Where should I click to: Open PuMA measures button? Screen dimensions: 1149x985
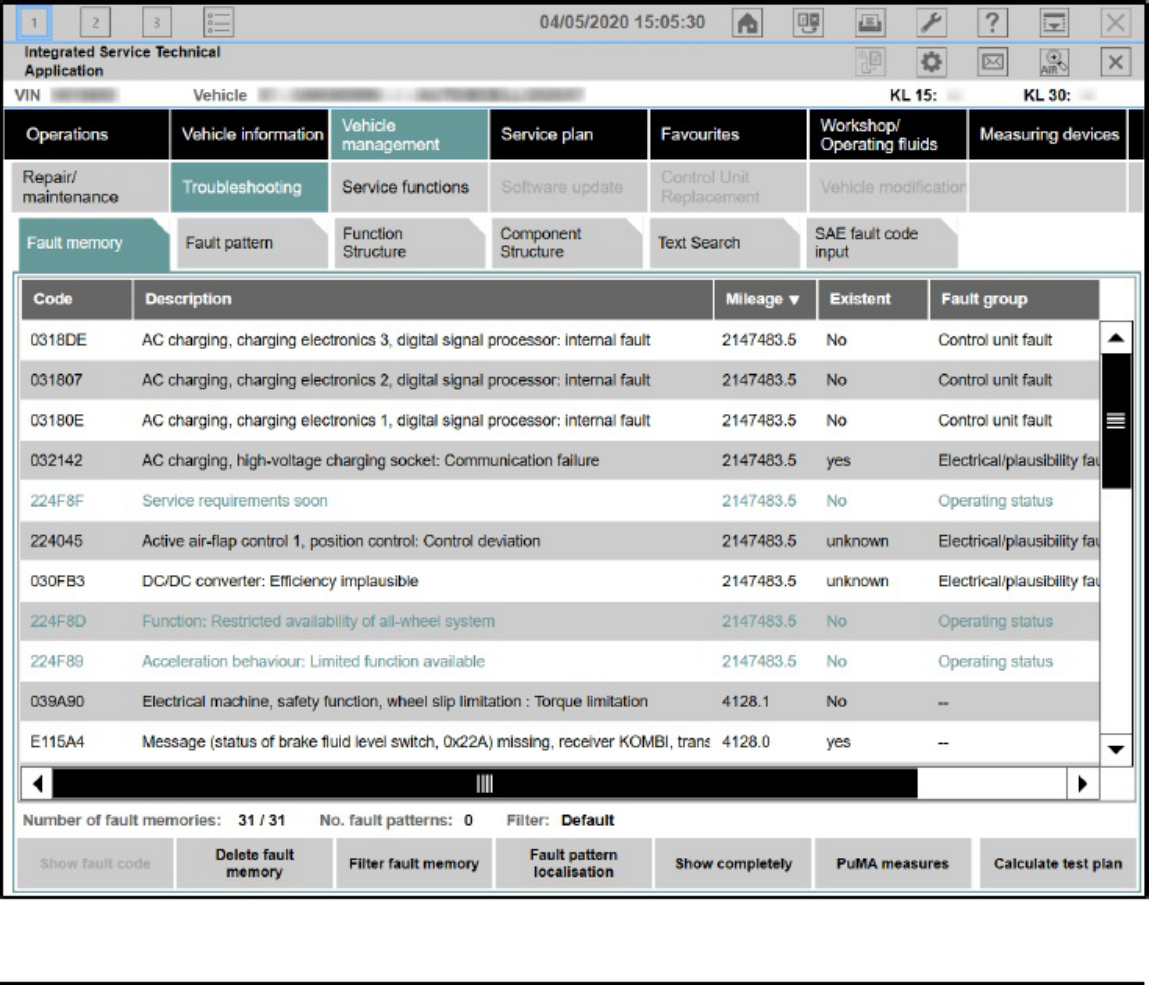point(893,863)
